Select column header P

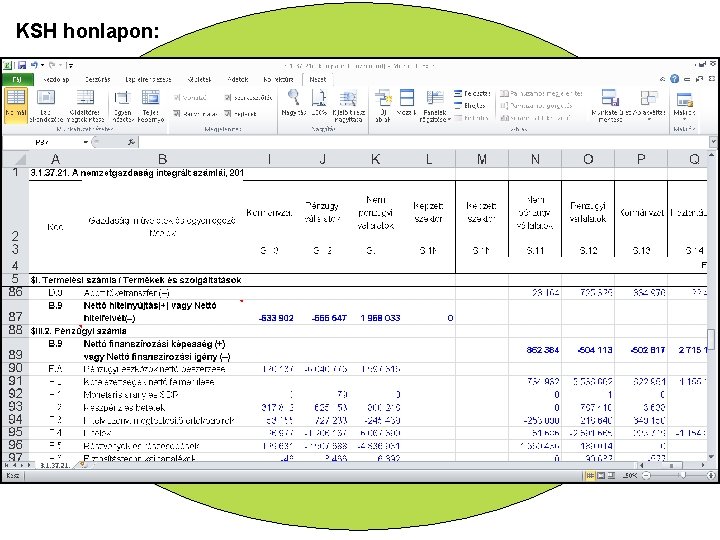pyautogui.click(x=641, y=159)
